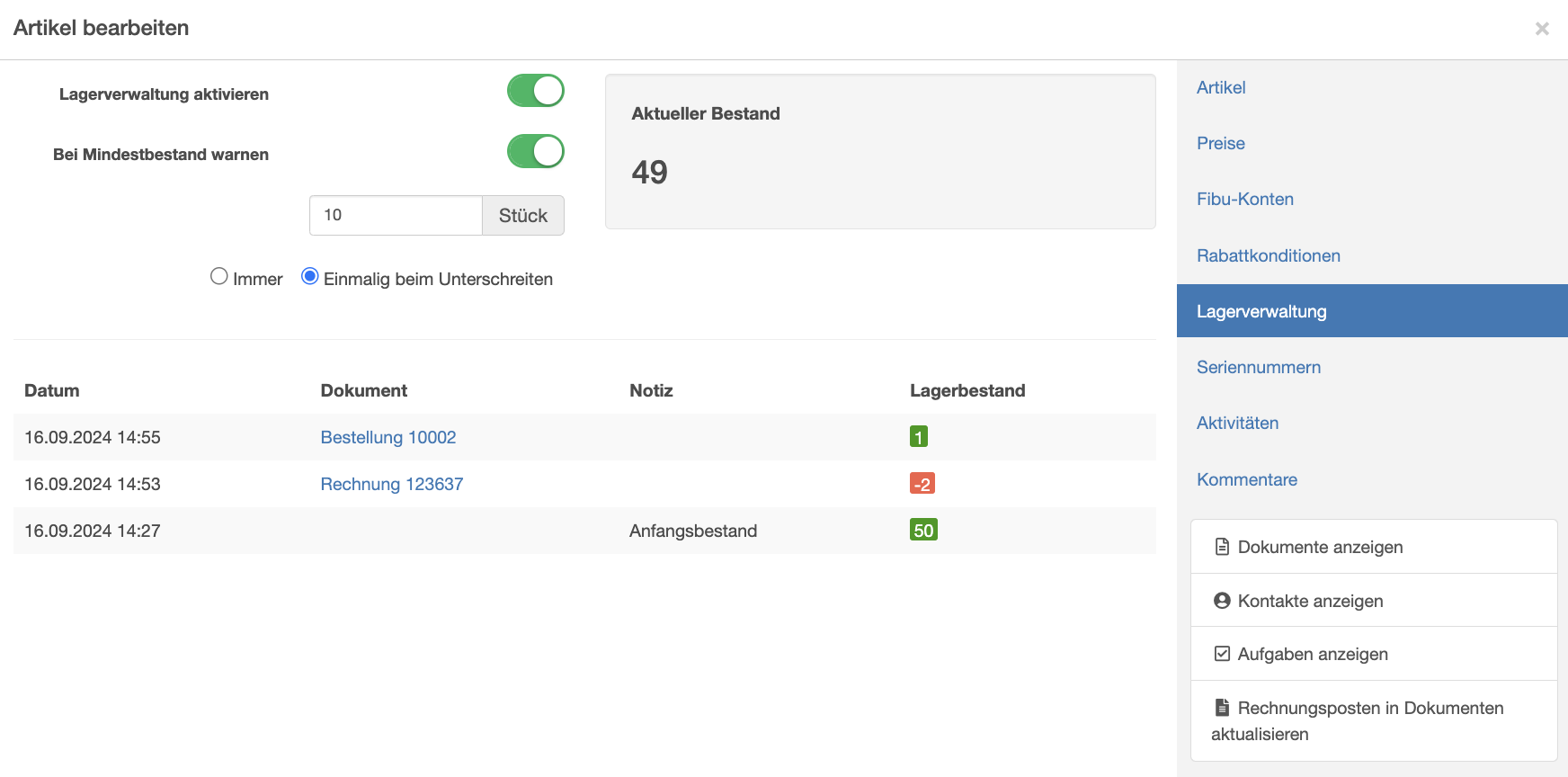The width and height of the screenshot is (1568, 777).
Task: Click the minimum stock quantity input field
Action: click(396, 216)
